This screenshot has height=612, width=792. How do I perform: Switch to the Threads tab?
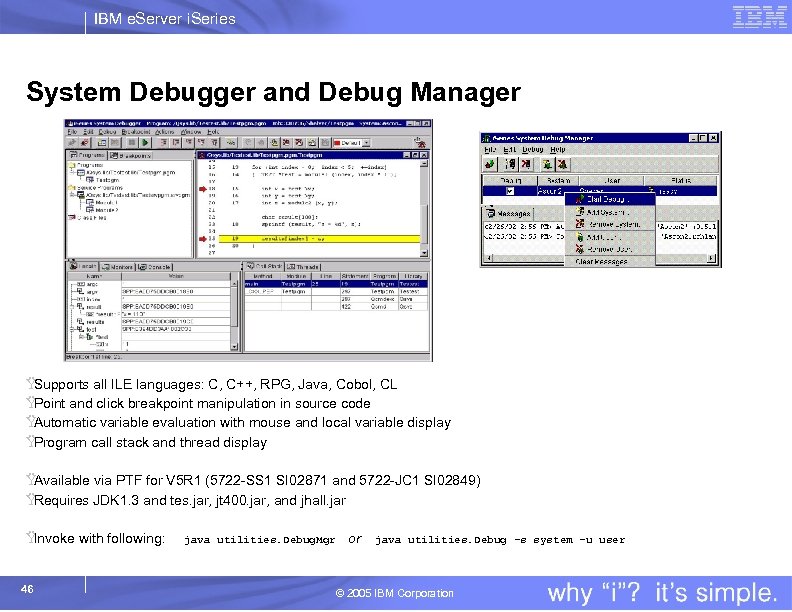pyautogui.click(x=303, y=267)
